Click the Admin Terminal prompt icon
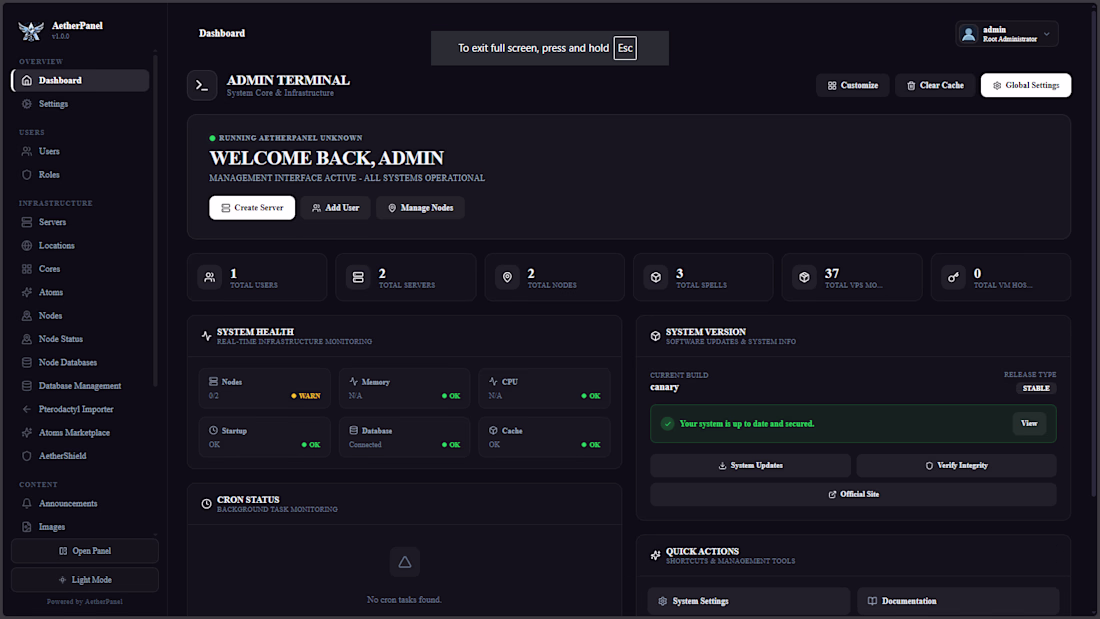This screenshot has width=1100, height=619. (202, 86)
